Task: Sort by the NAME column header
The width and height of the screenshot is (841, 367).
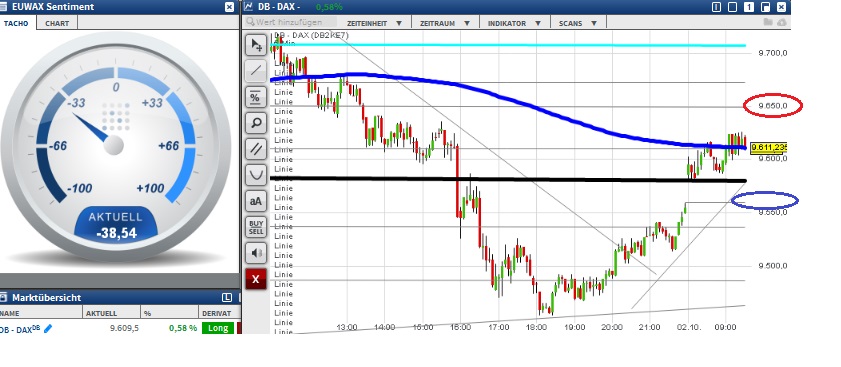Action: 41,313
